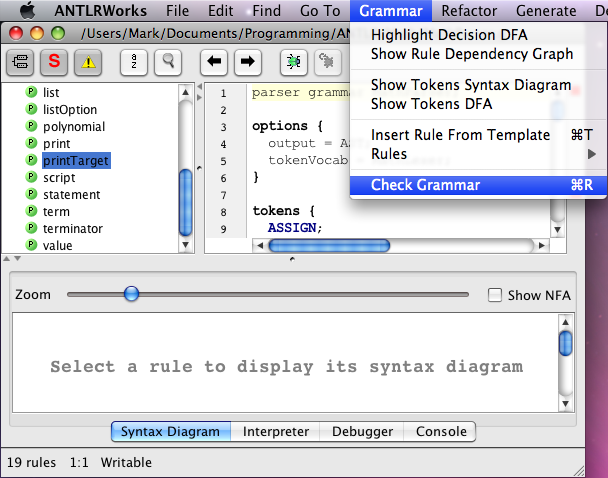608x478 pixels.
Task: Click the syntax diagram scroll up arrow
Action: click(x=566, y=322)
